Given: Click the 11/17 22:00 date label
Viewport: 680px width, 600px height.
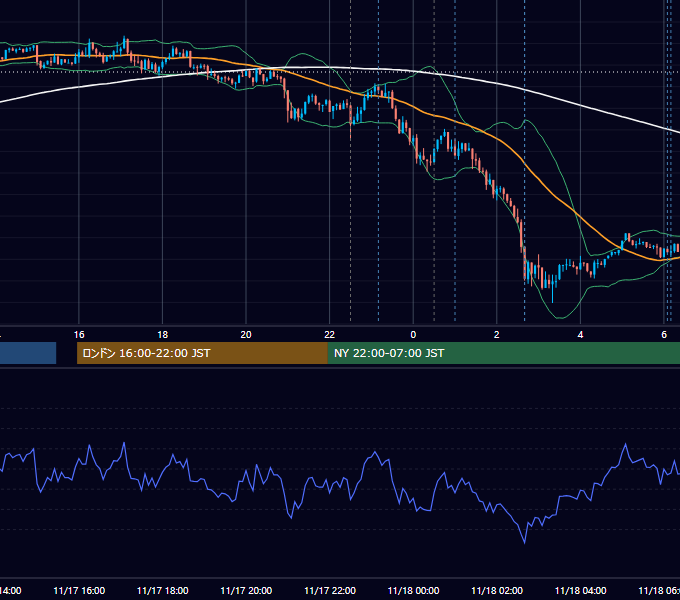Looking at the screenshot, I should tap(330, 590).
